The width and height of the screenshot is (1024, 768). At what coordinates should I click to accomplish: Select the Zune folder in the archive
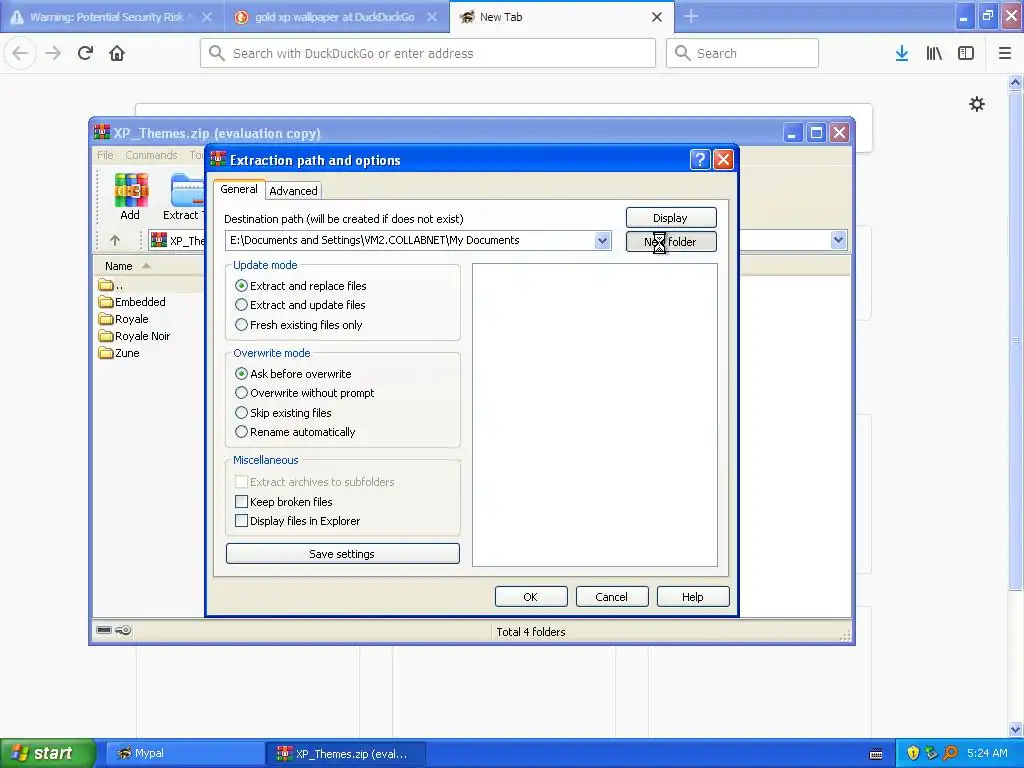(119, 353)
